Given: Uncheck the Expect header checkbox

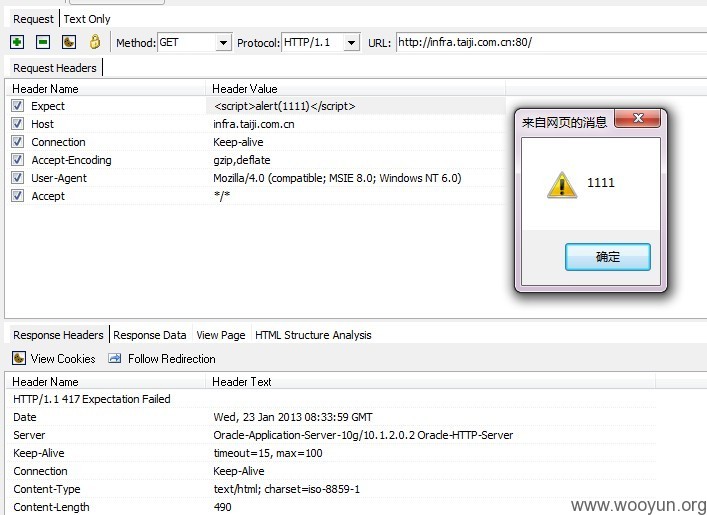Looking at the screenshot, I should 17,106.
